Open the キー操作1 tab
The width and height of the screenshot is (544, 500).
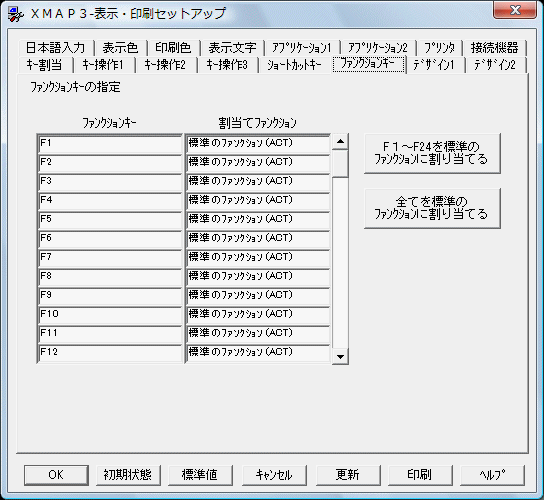[x=103, y=65]
